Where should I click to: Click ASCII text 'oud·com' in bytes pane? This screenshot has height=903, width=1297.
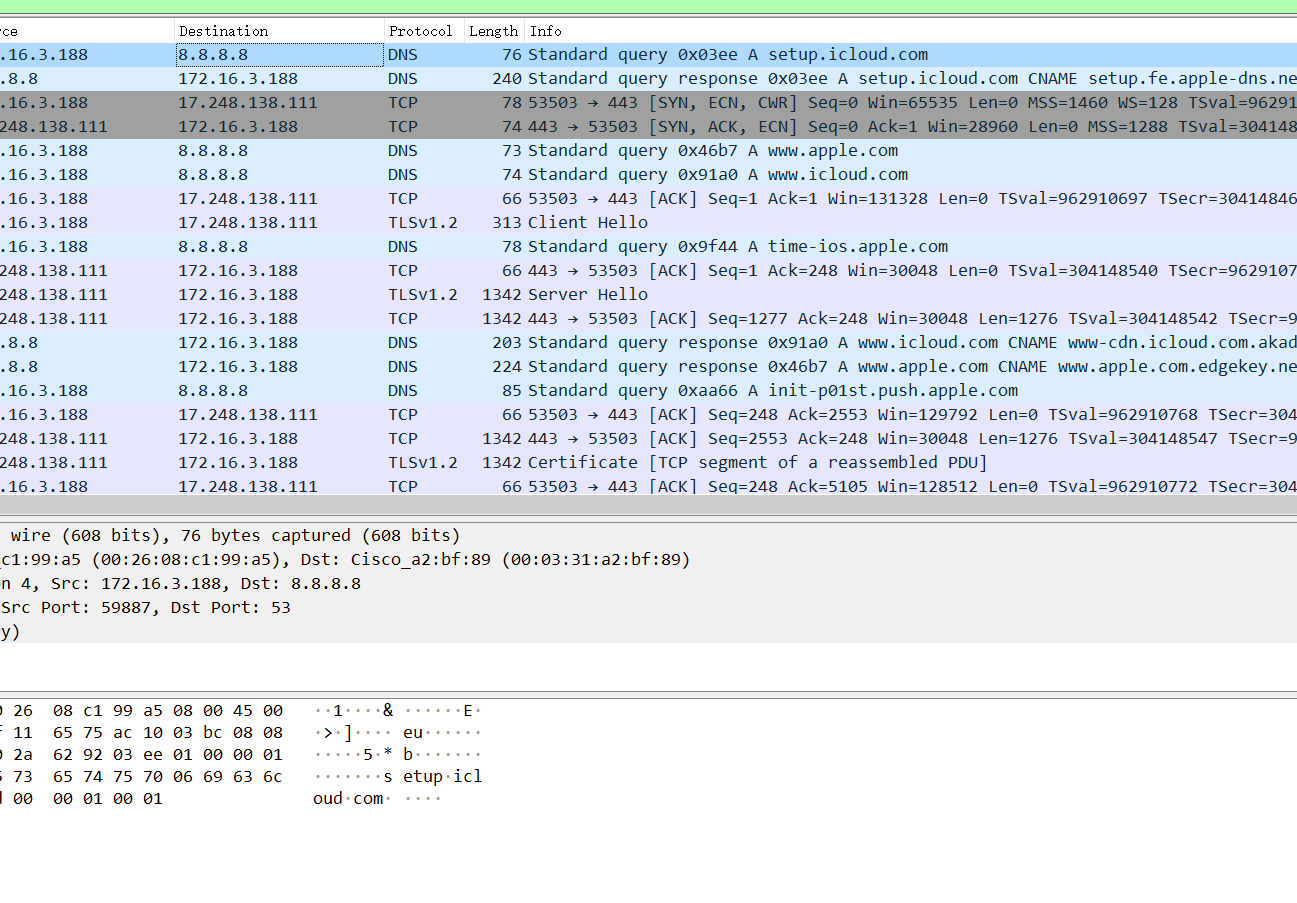coord(348,799)
